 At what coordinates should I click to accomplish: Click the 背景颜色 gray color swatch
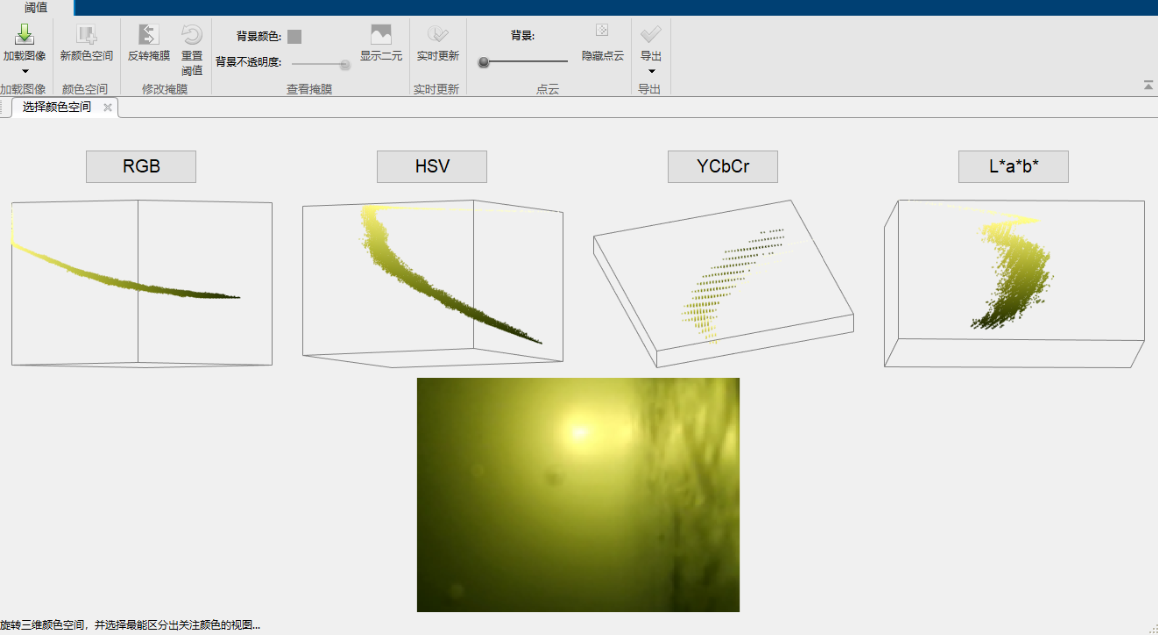click(294, 37)
